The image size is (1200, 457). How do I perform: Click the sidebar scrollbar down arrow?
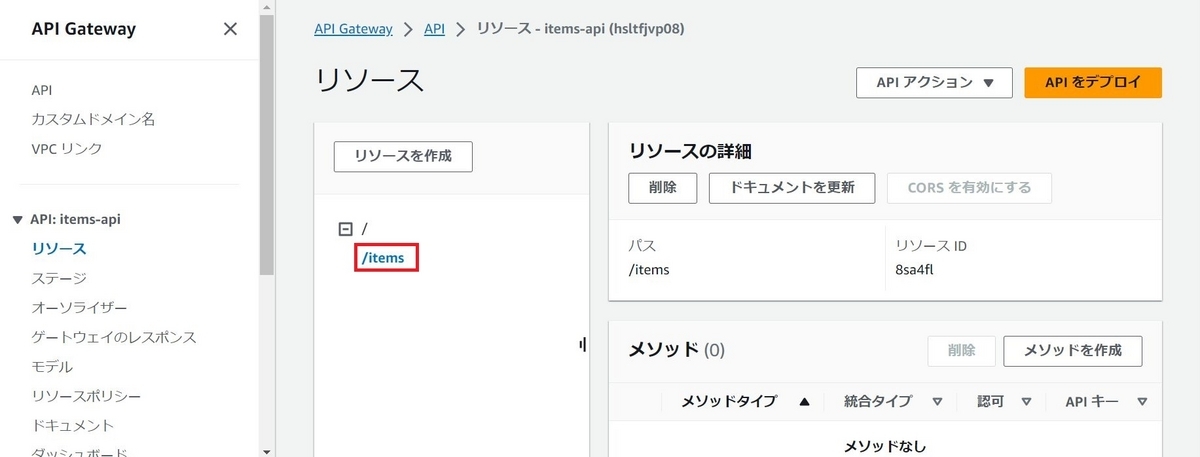tap(267, 451)
